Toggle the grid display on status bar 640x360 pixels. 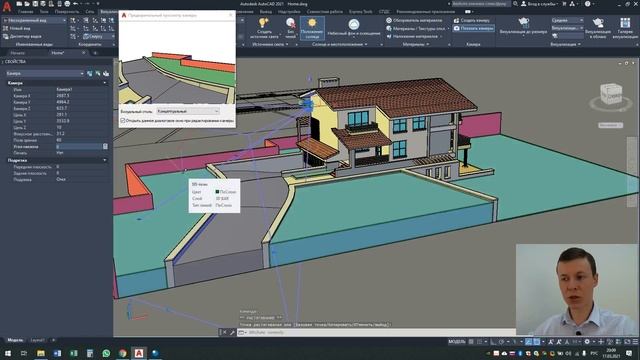point(471,342)
